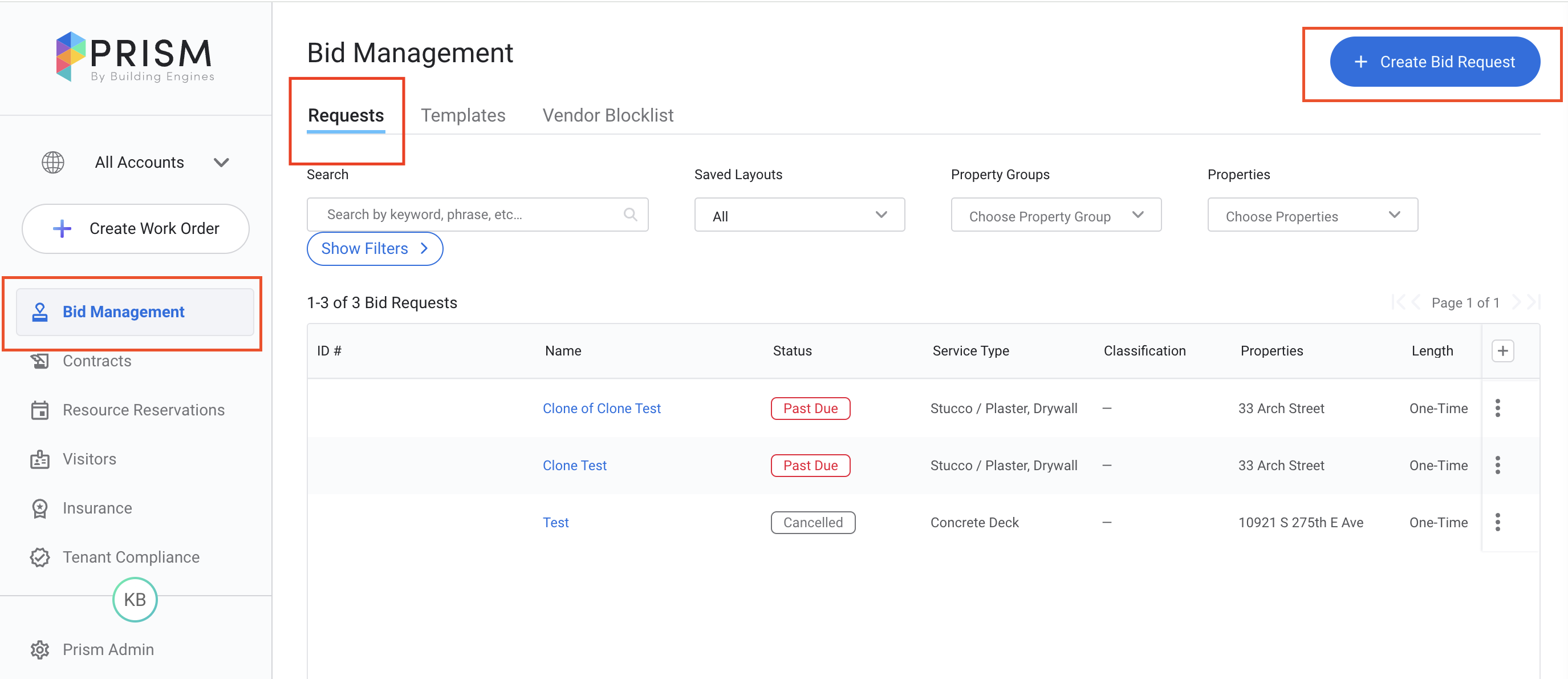This screenshot has height=679, width=1568.
Task: Click the search magnifier icon
Action: pos(630,215)
